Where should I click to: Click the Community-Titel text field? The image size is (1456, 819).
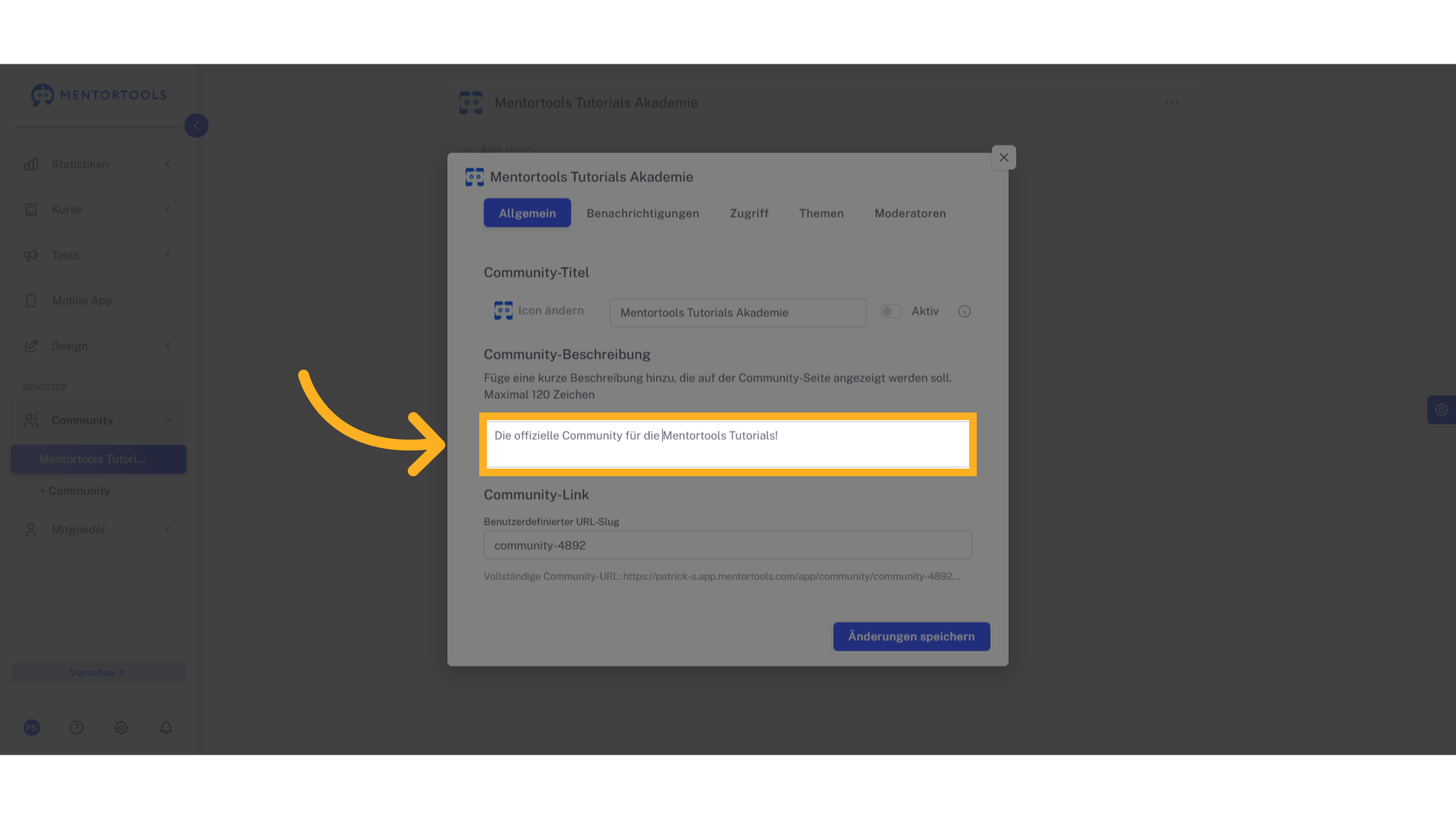pyautogui.click(x=738, y=312)
